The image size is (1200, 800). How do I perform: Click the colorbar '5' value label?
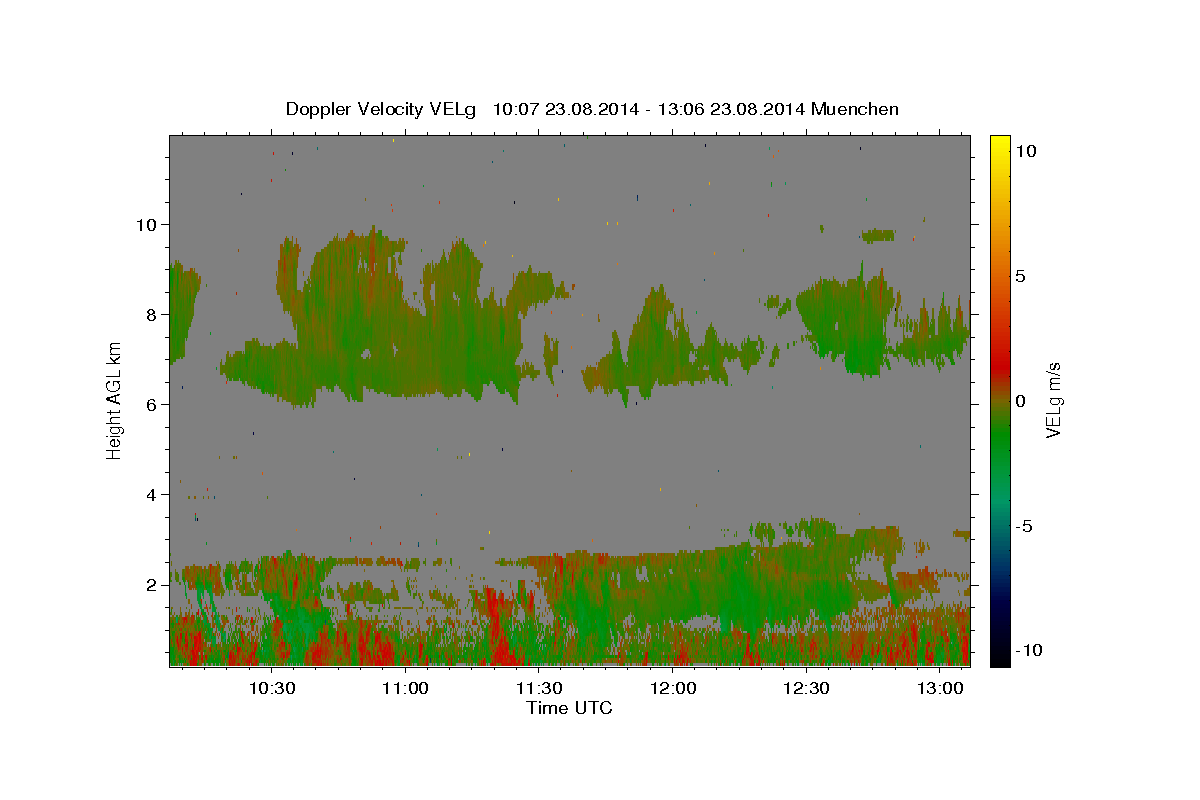point(1020,276)
